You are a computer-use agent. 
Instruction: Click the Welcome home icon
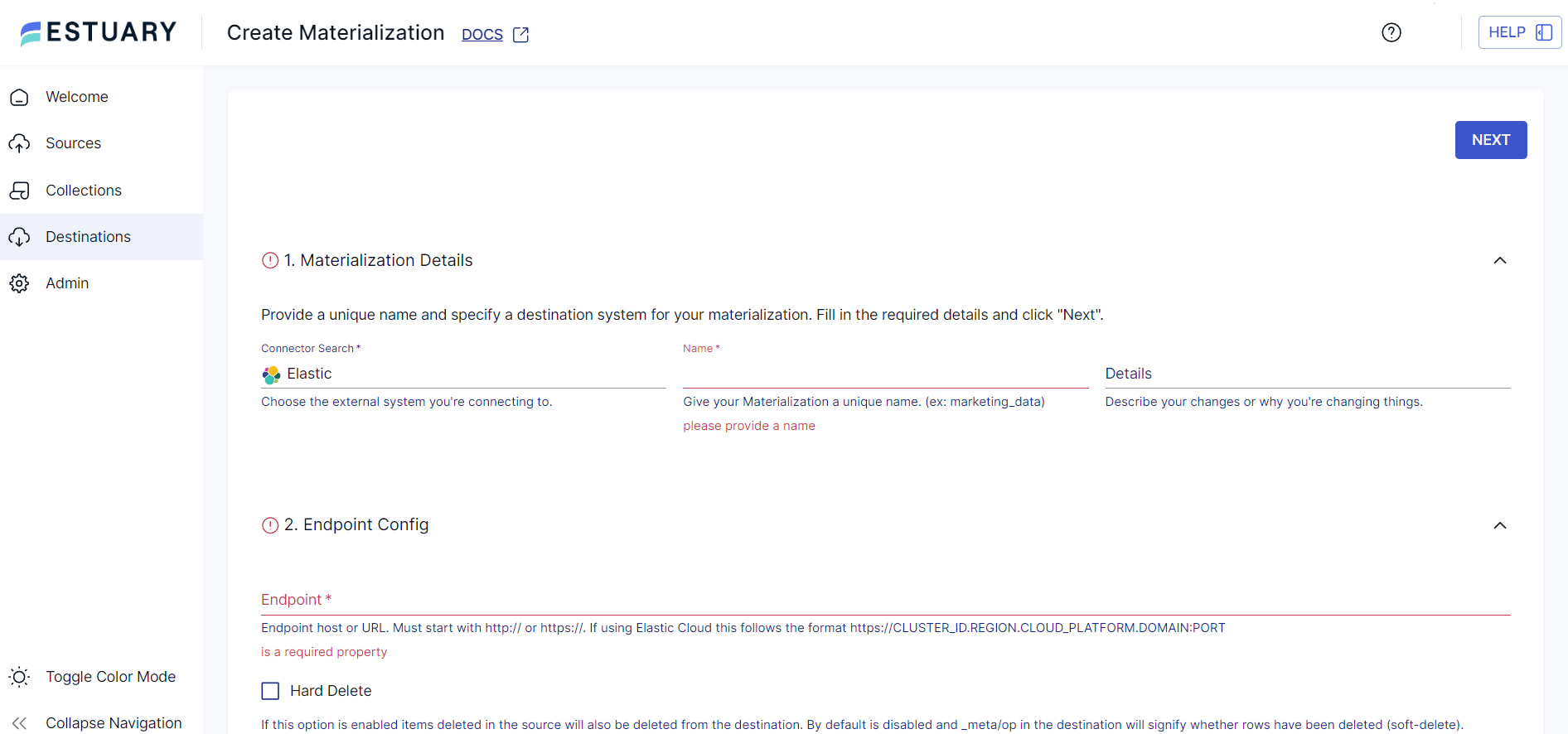(x=20, y=97)
